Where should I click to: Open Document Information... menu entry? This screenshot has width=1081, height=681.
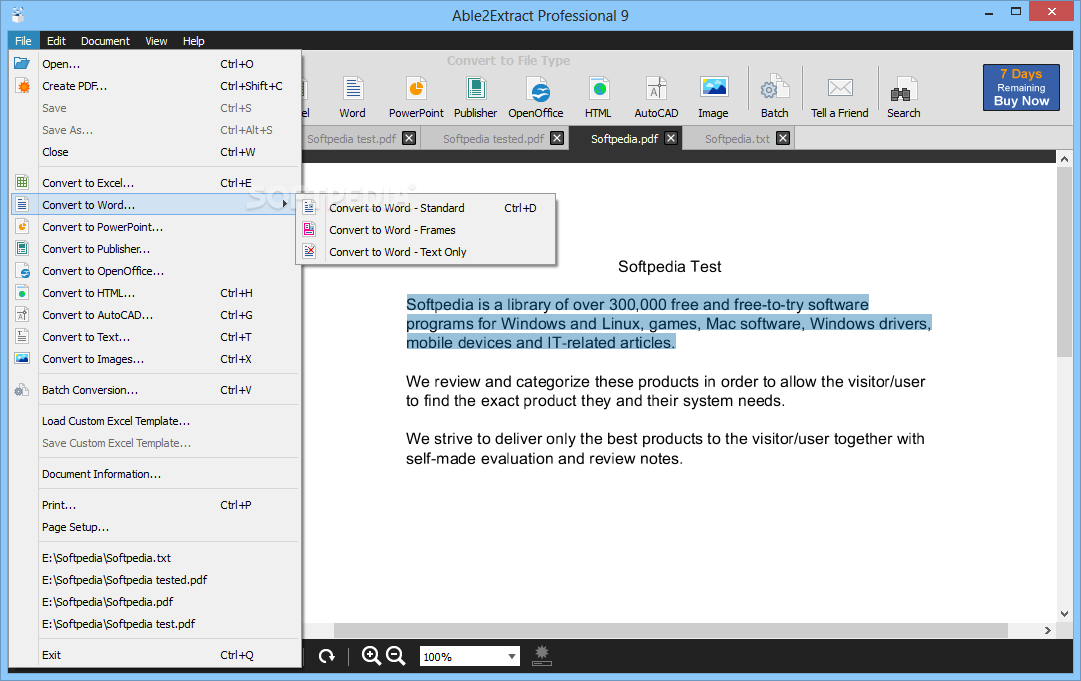coord(155,474)
